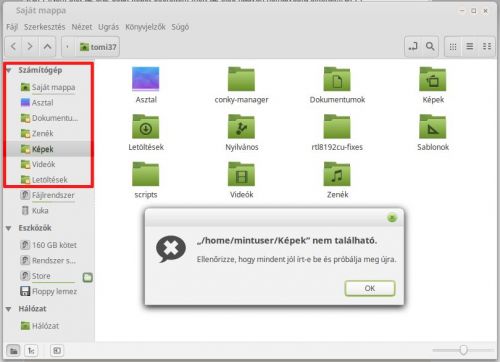500x362 pixels.
Task: Open the Súgó menu
Action: [x=180, y=27]
